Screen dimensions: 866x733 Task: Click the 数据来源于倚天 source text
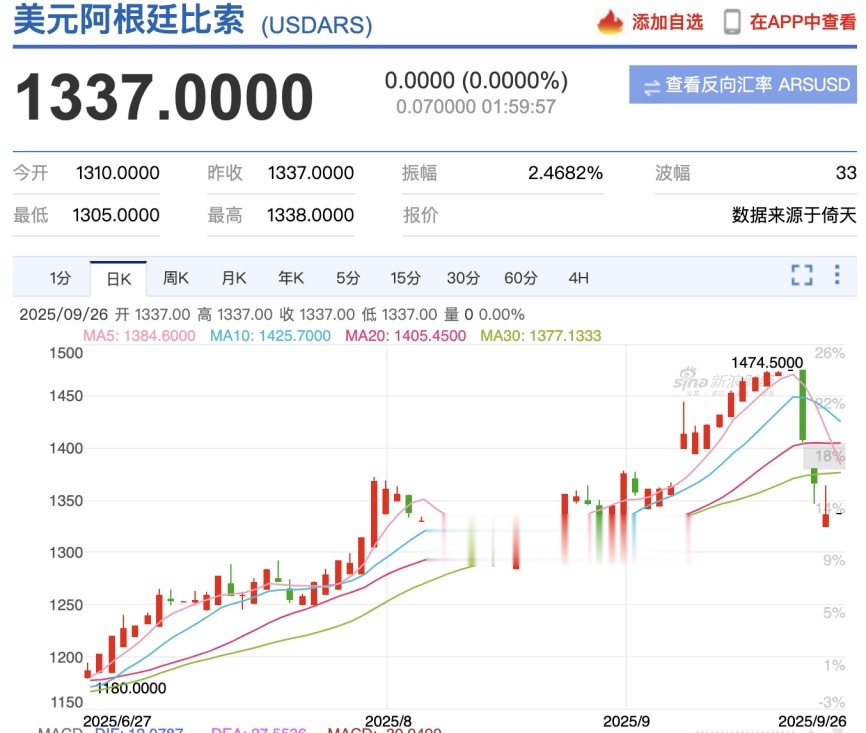point(794,215)
